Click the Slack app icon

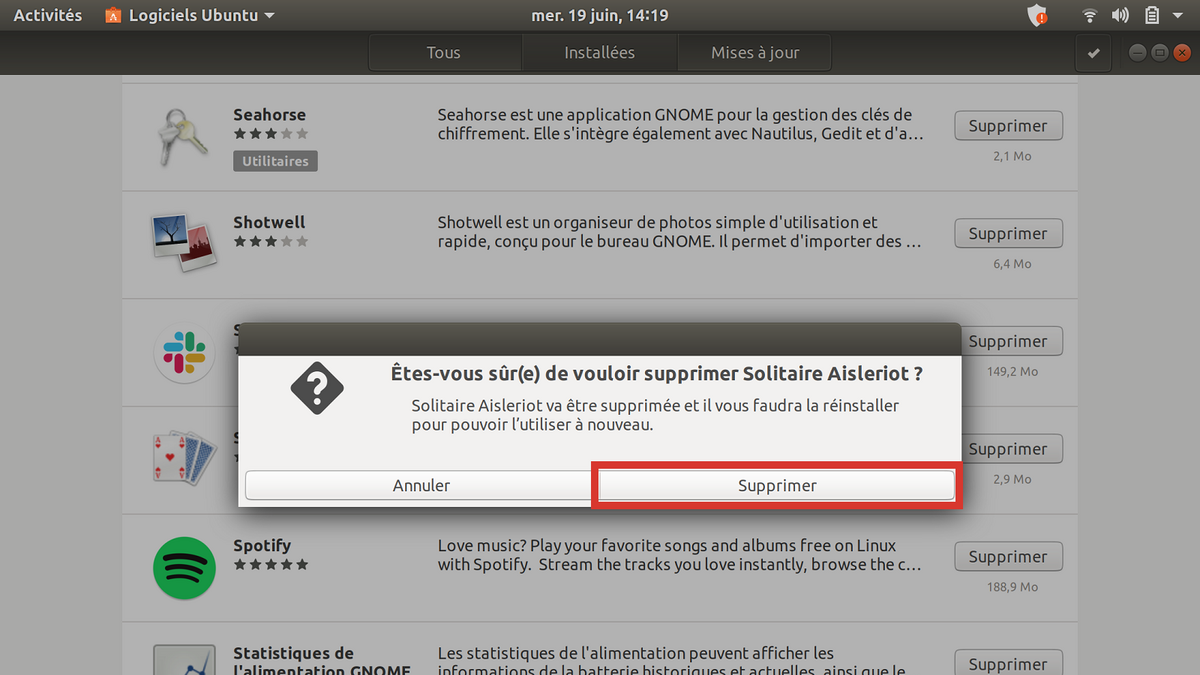[185, 352]
